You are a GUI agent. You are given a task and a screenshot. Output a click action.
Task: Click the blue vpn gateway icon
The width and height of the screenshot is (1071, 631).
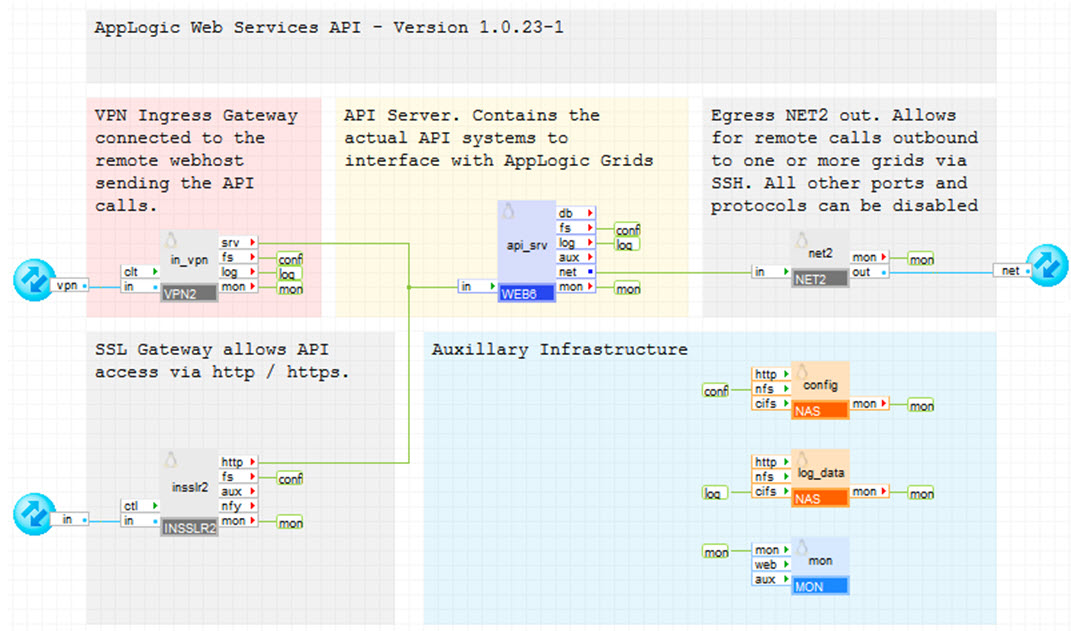point(35,279)
